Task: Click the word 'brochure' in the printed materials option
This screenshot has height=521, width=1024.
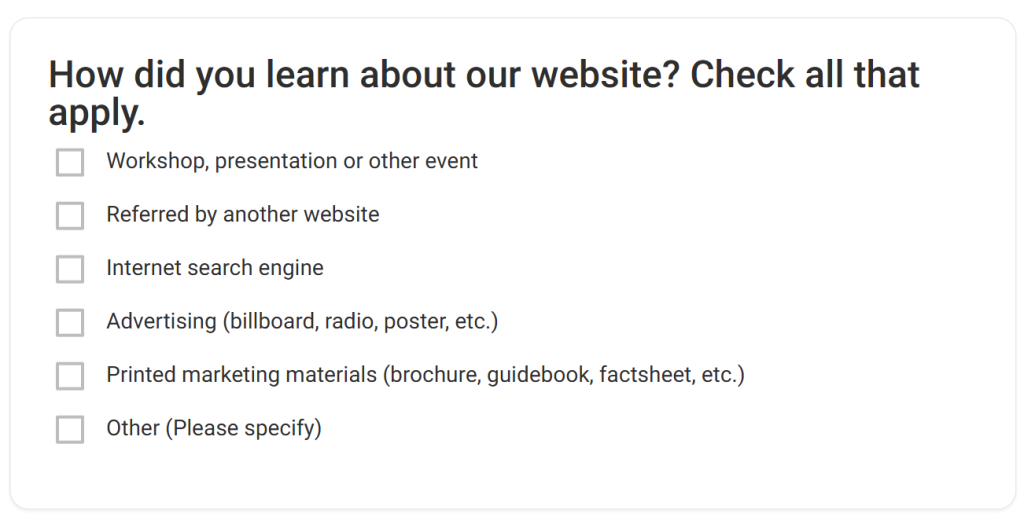Action: coord(433,375)
